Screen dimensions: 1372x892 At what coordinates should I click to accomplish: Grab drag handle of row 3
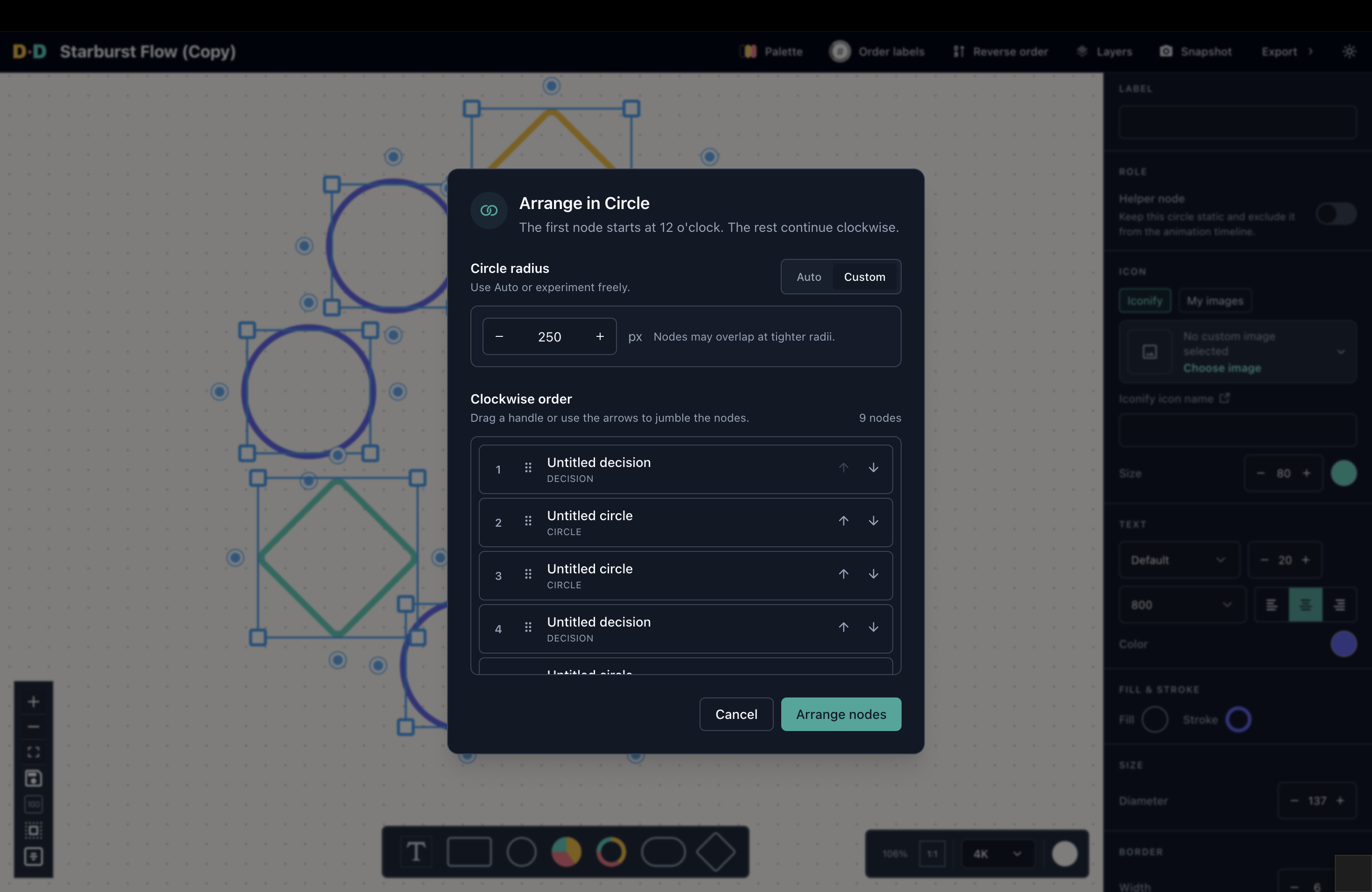(x=528, y=574)
